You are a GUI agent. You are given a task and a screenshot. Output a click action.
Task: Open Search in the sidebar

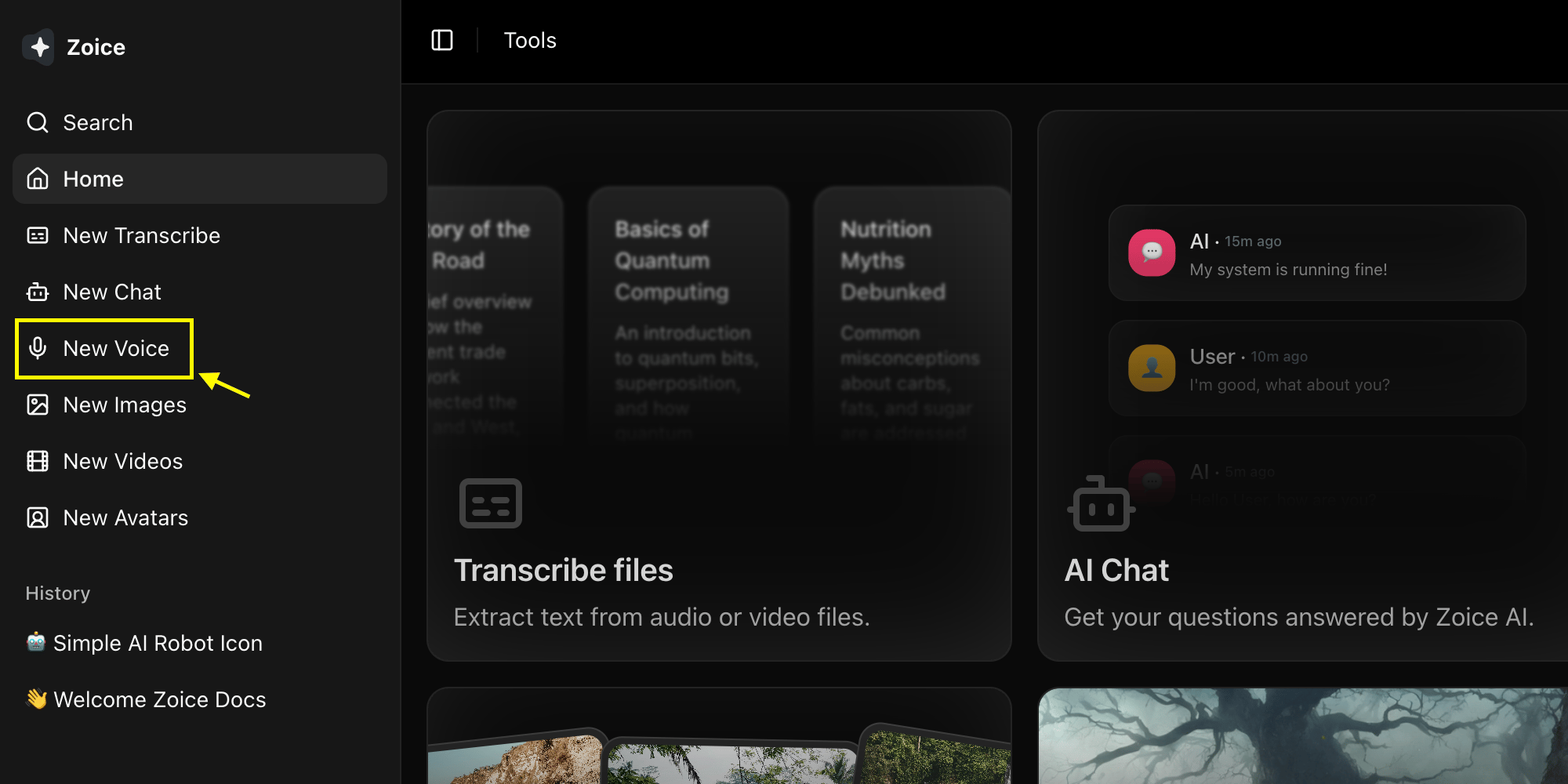[200, 122]
